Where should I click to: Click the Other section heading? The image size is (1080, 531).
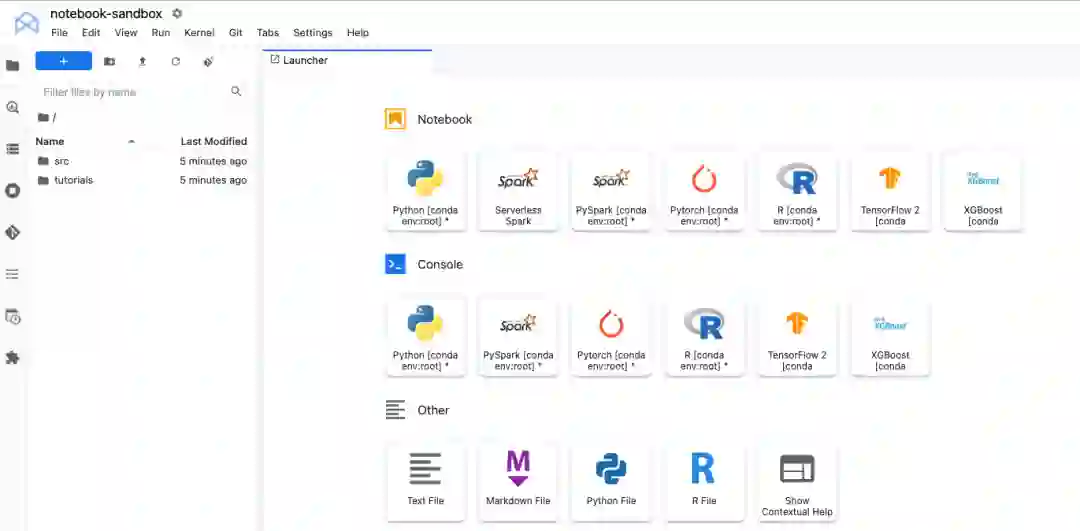tap(433, 410)
